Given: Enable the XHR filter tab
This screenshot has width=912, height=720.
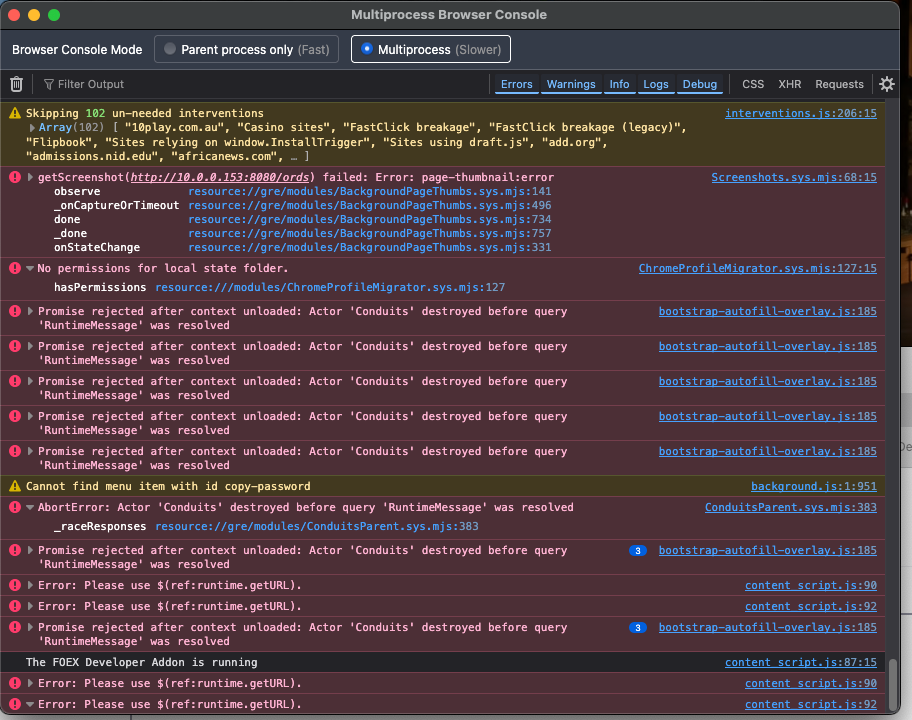Looking at the screenshot, I should pos(789,84).
